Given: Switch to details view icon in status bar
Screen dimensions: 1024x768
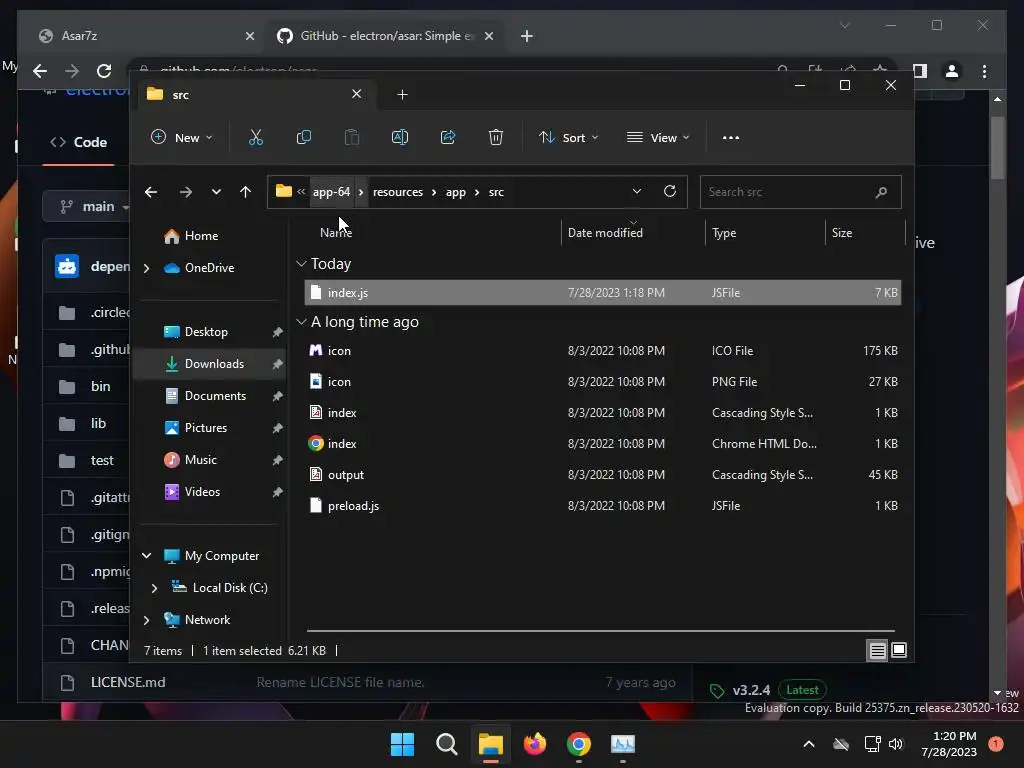Looking at the screenshot, I should tap(877, 650).
